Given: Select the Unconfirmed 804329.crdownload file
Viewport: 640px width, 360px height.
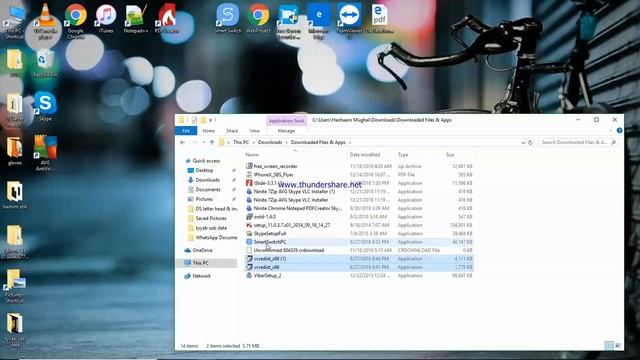Looking at the screenshot, I should click(359, 250).
